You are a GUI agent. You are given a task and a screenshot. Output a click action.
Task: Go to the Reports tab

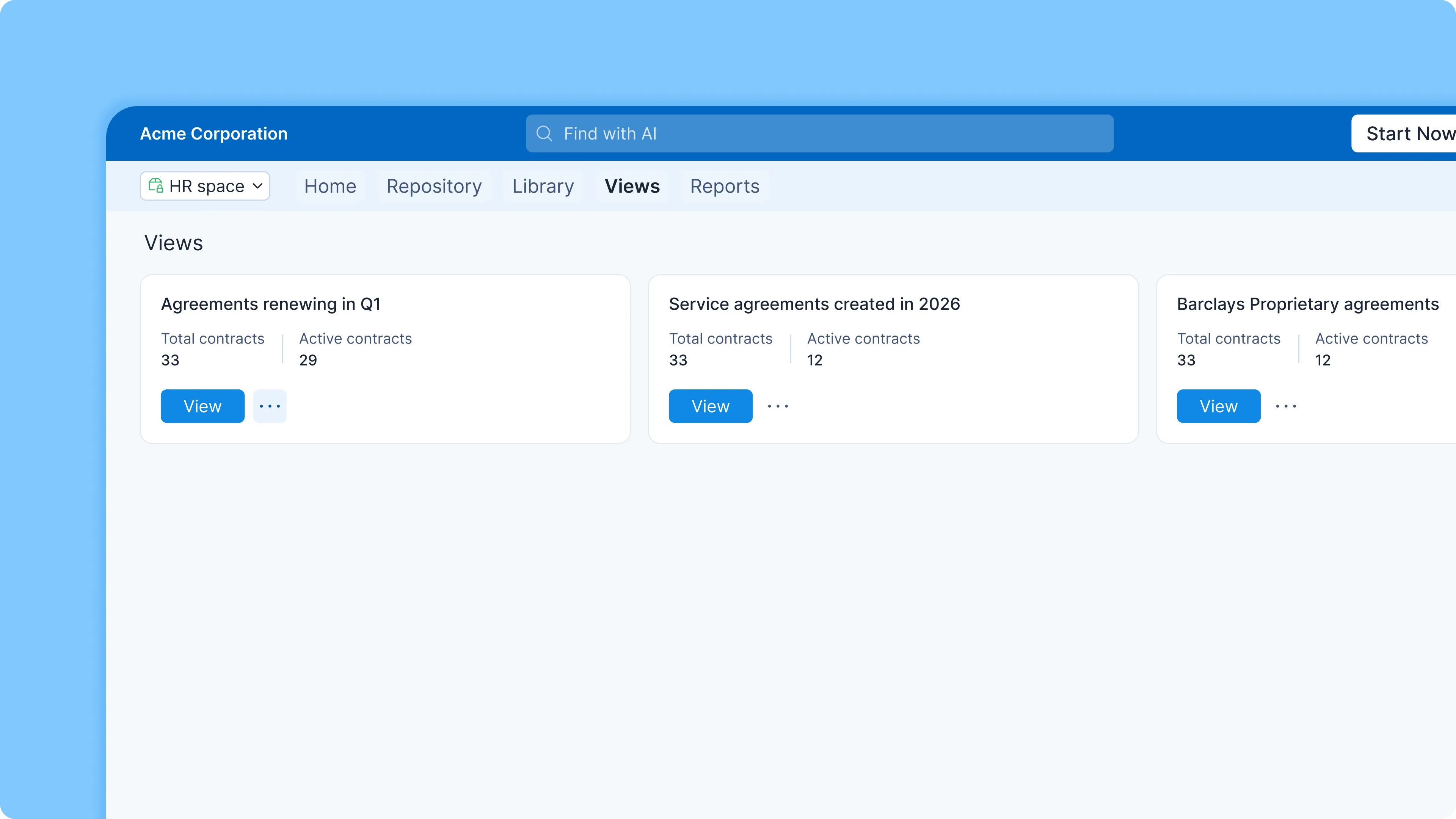[725, 186]
